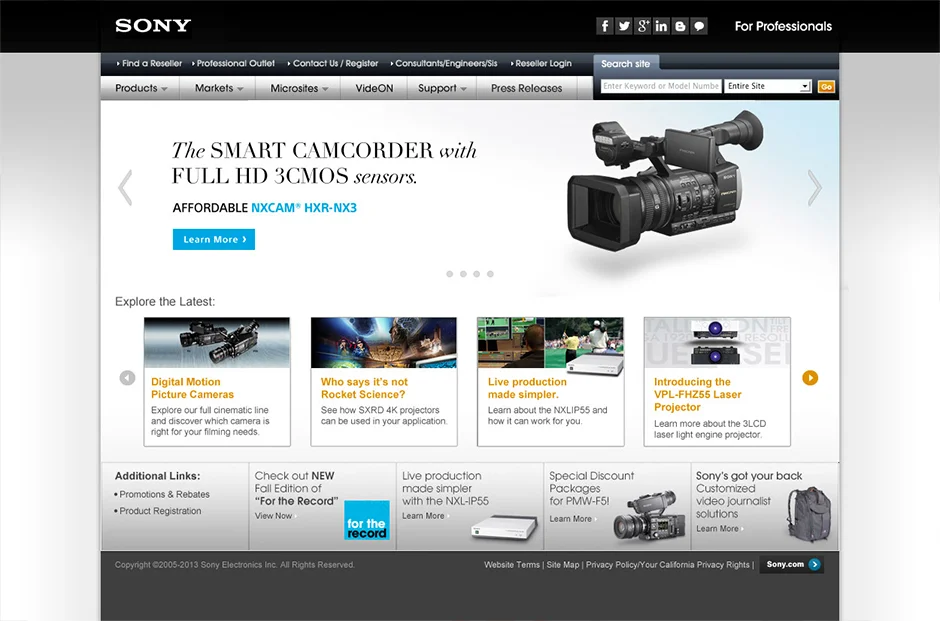Click the PMW-F5 camera image
Viewport: 940px width, 621px height.
(649, 516)
